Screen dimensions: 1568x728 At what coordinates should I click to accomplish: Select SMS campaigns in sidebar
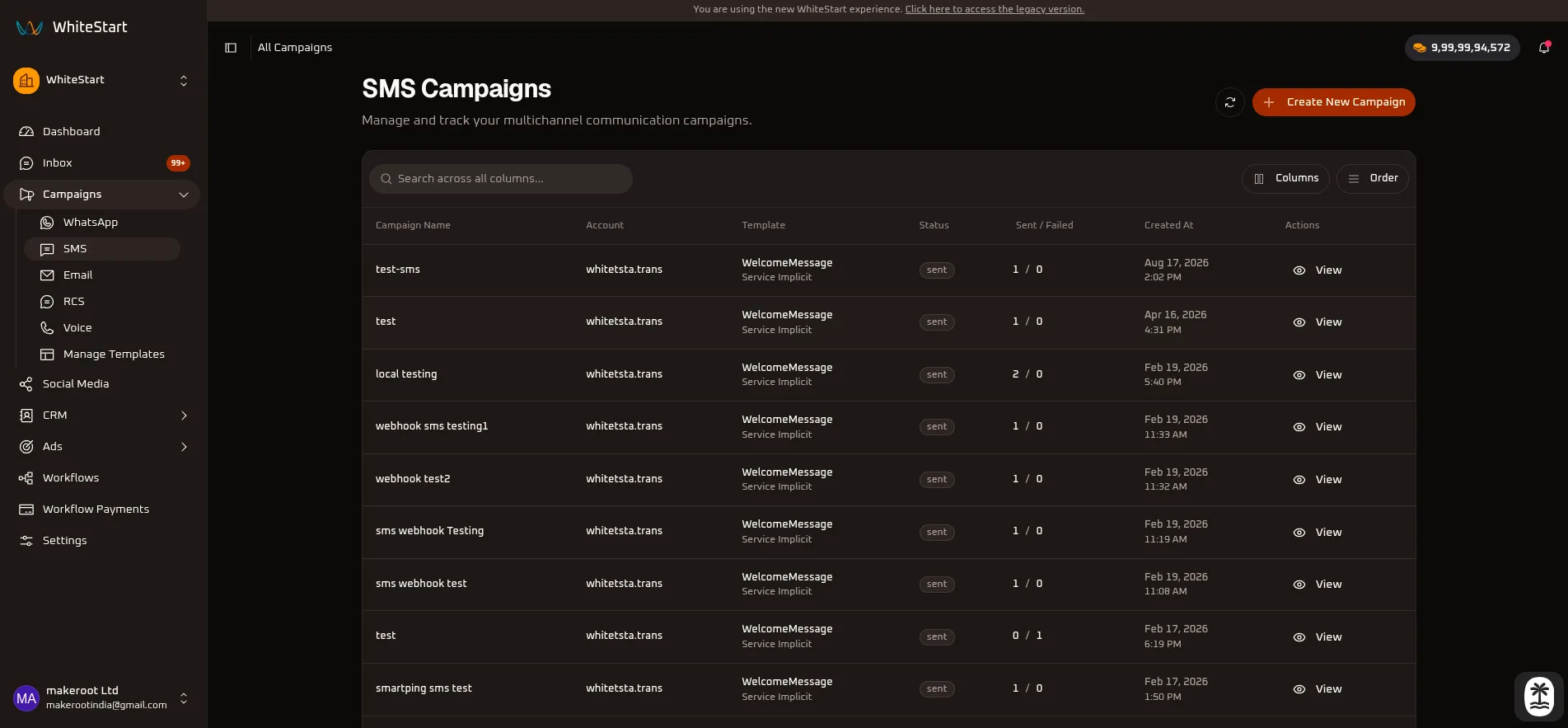click(x=102, y=249)
